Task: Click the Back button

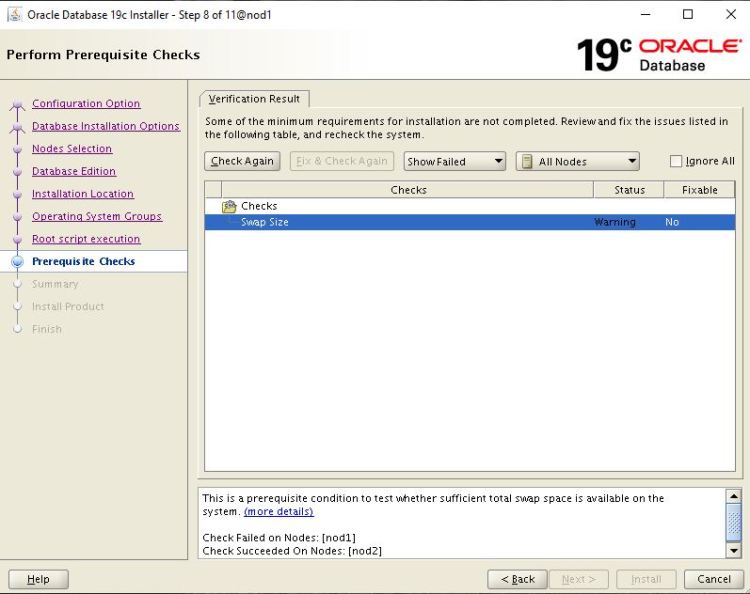Action: tap(518, 579)
